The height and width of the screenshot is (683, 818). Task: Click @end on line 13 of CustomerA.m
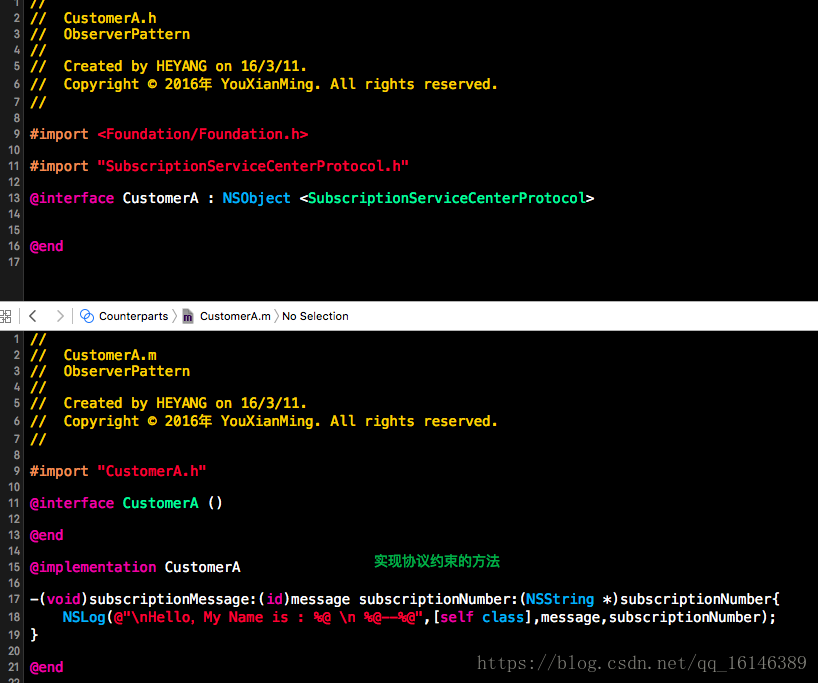tap(46, 535)
